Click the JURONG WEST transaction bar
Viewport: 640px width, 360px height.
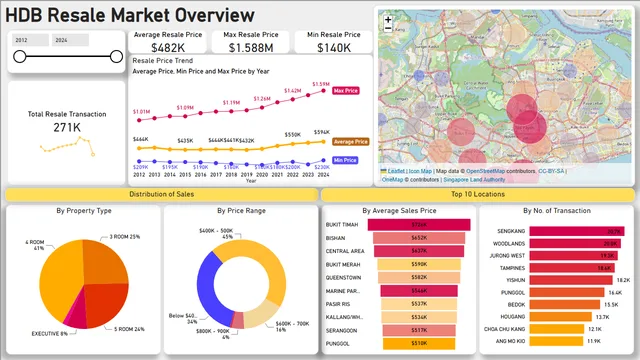pyautogui.click(x=573, y=256)
